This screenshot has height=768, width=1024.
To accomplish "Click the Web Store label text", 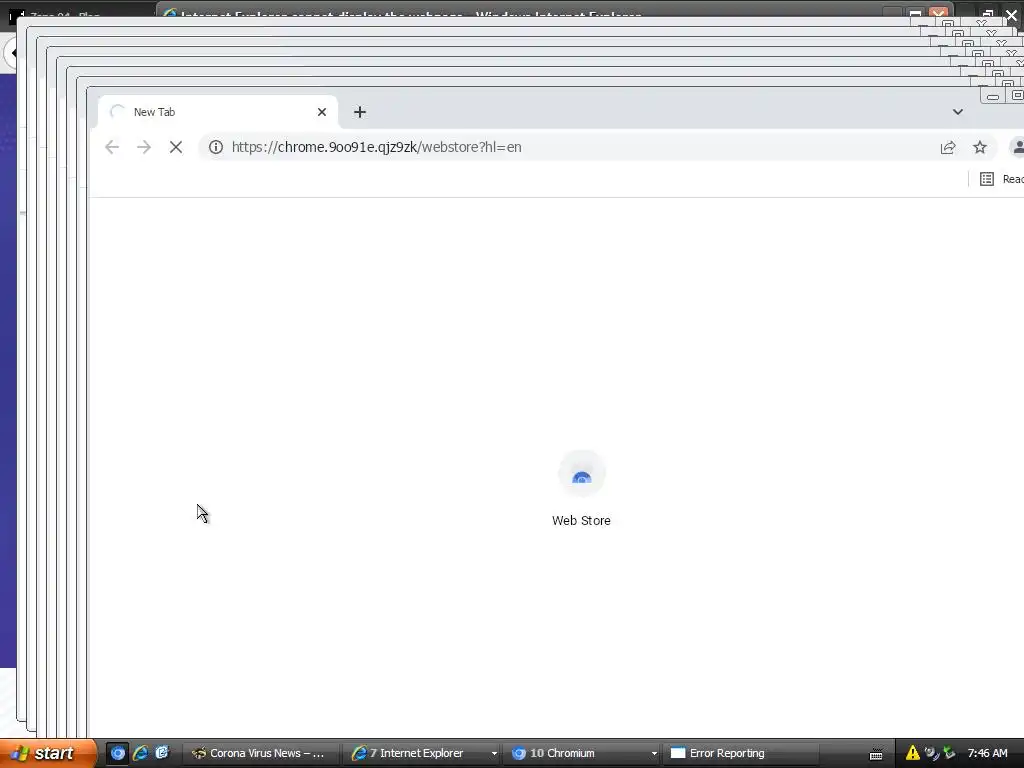I will [x=581, y=520].
